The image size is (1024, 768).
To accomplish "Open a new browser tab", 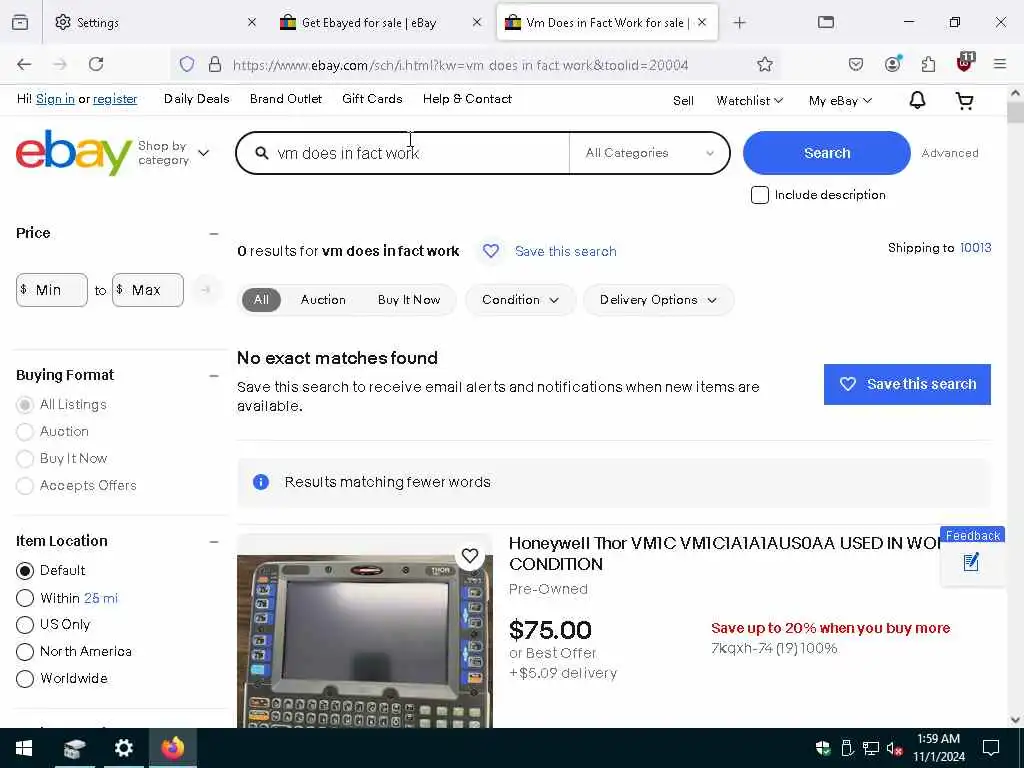I will [x=739, y=23].
